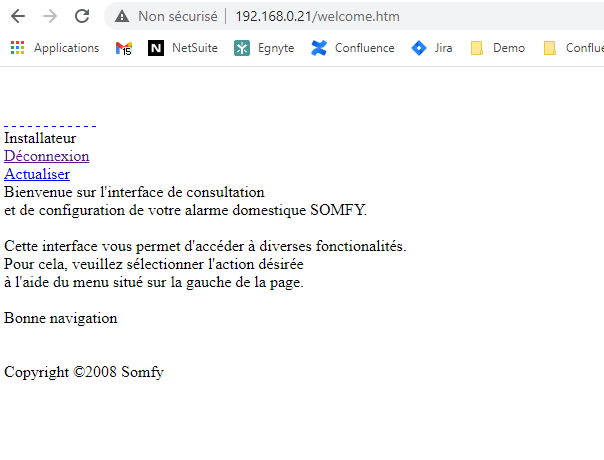Open the Jira bookmark icon
The height and width of the screenshot is (460, 604).
coord(419,48)
